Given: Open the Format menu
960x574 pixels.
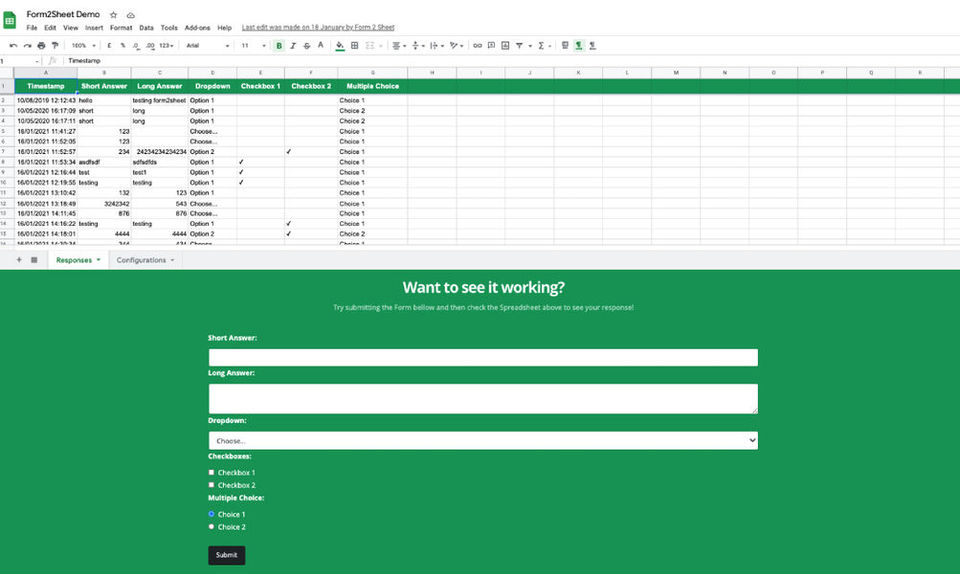Looking at the screenshot, I should click(121, 28).
